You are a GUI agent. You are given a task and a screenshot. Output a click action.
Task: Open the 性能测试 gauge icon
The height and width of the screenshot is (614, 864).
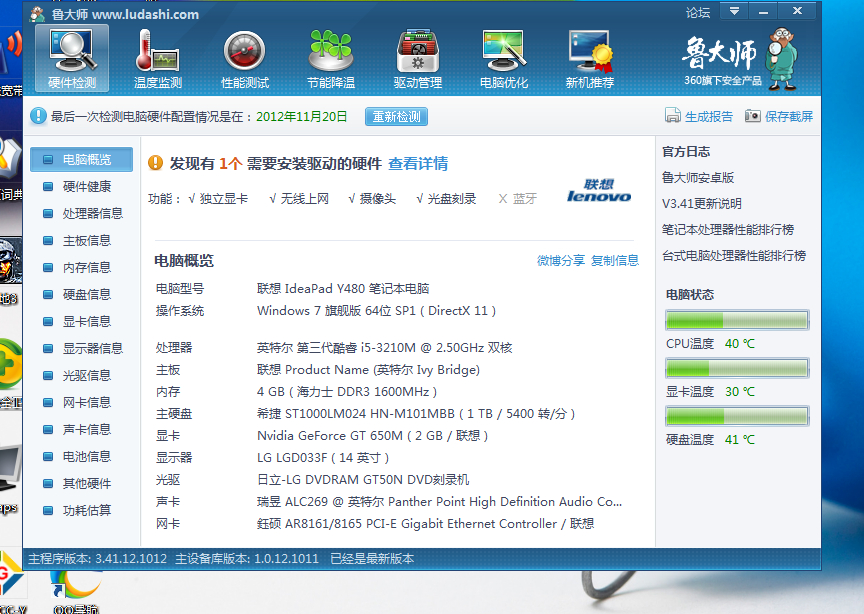point(245,58)
